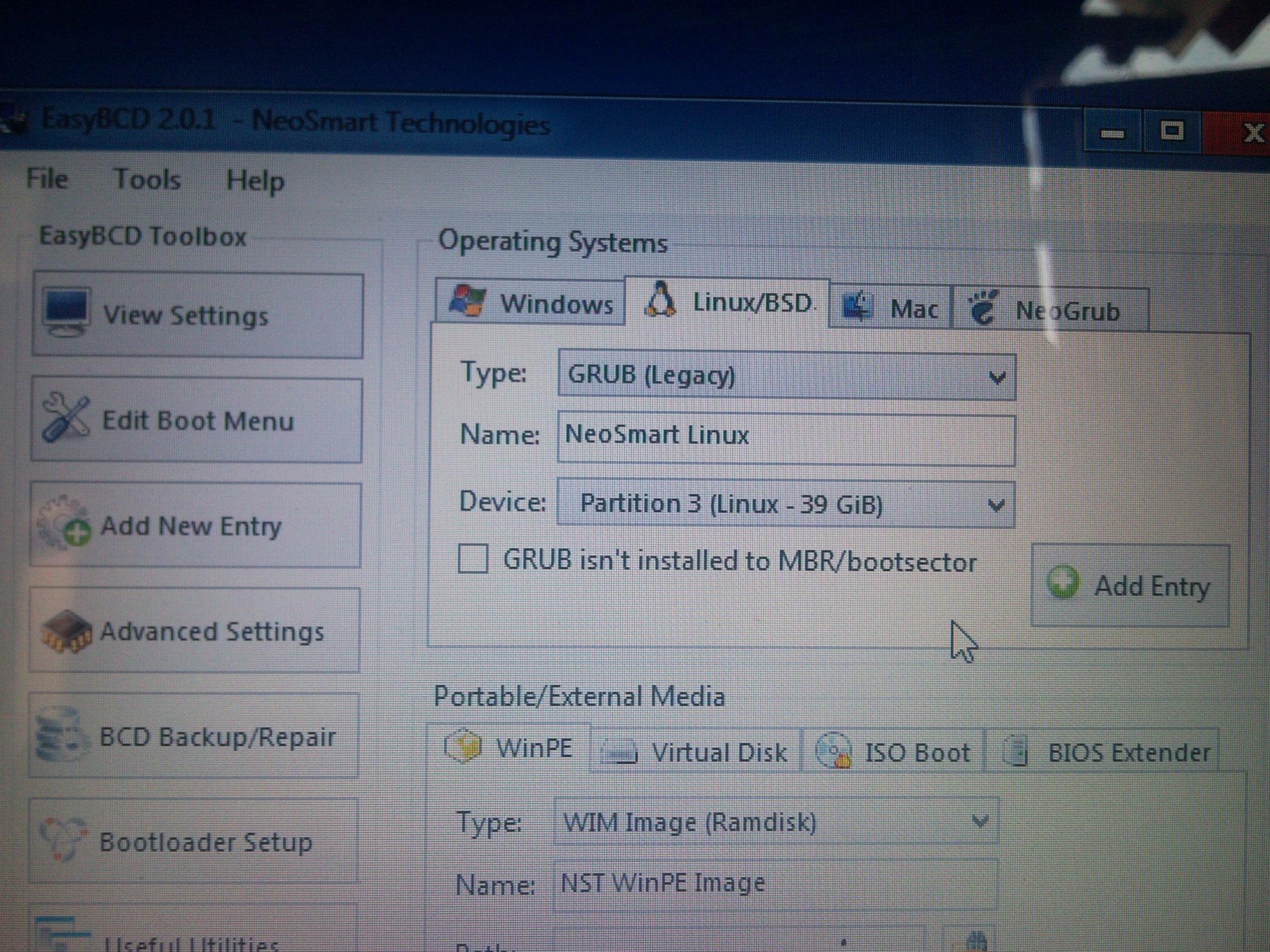
Task: Click the NeoSmart Linux name field
Action: [785, 437]
